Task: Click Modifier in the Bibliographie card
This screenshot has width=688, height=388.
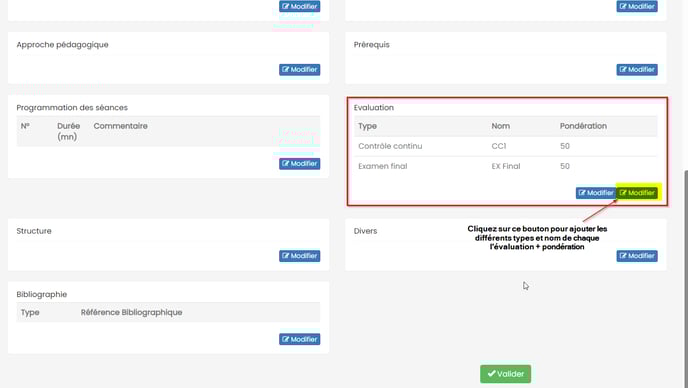Action: [x=299, y=339]
